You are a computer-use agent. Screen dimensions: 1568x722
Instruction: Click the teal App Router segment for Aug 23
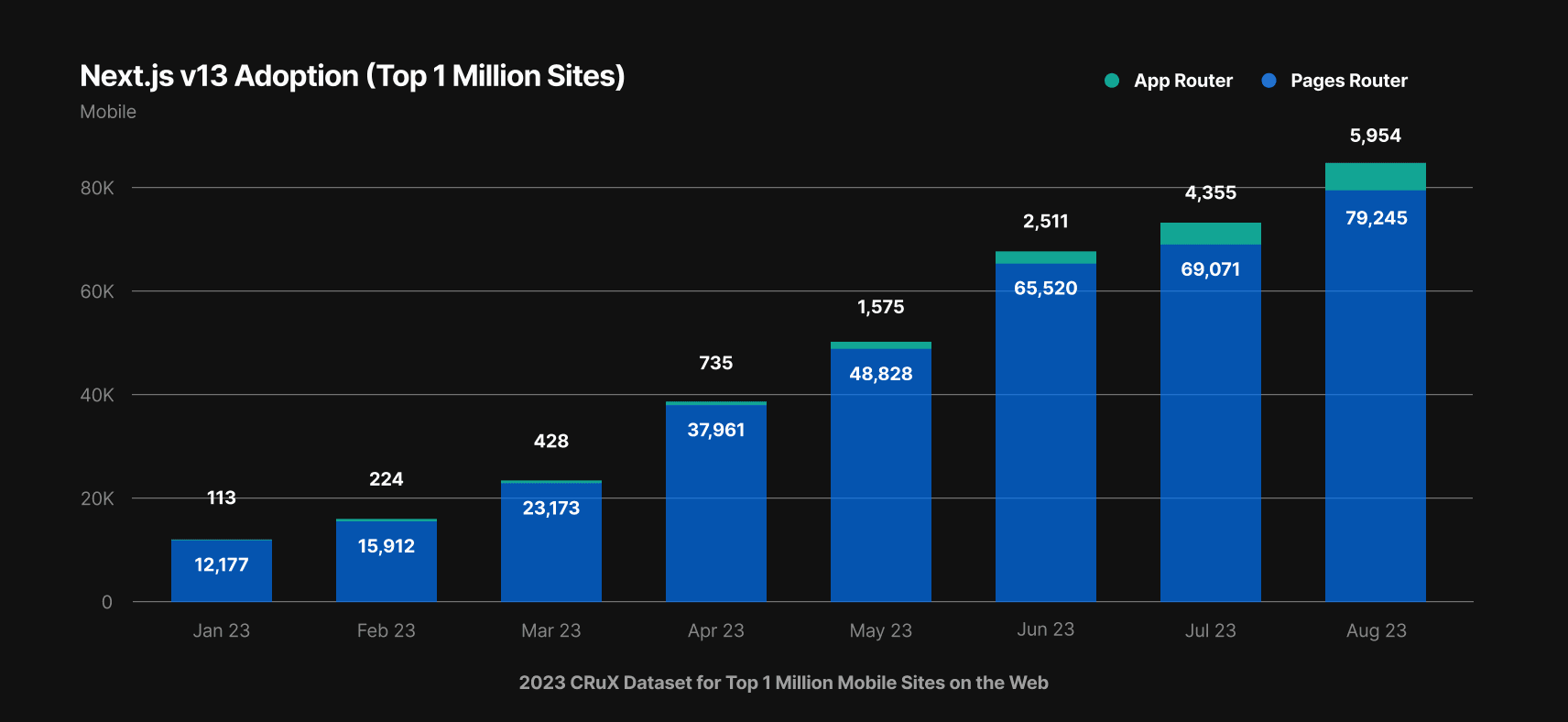1376,177
